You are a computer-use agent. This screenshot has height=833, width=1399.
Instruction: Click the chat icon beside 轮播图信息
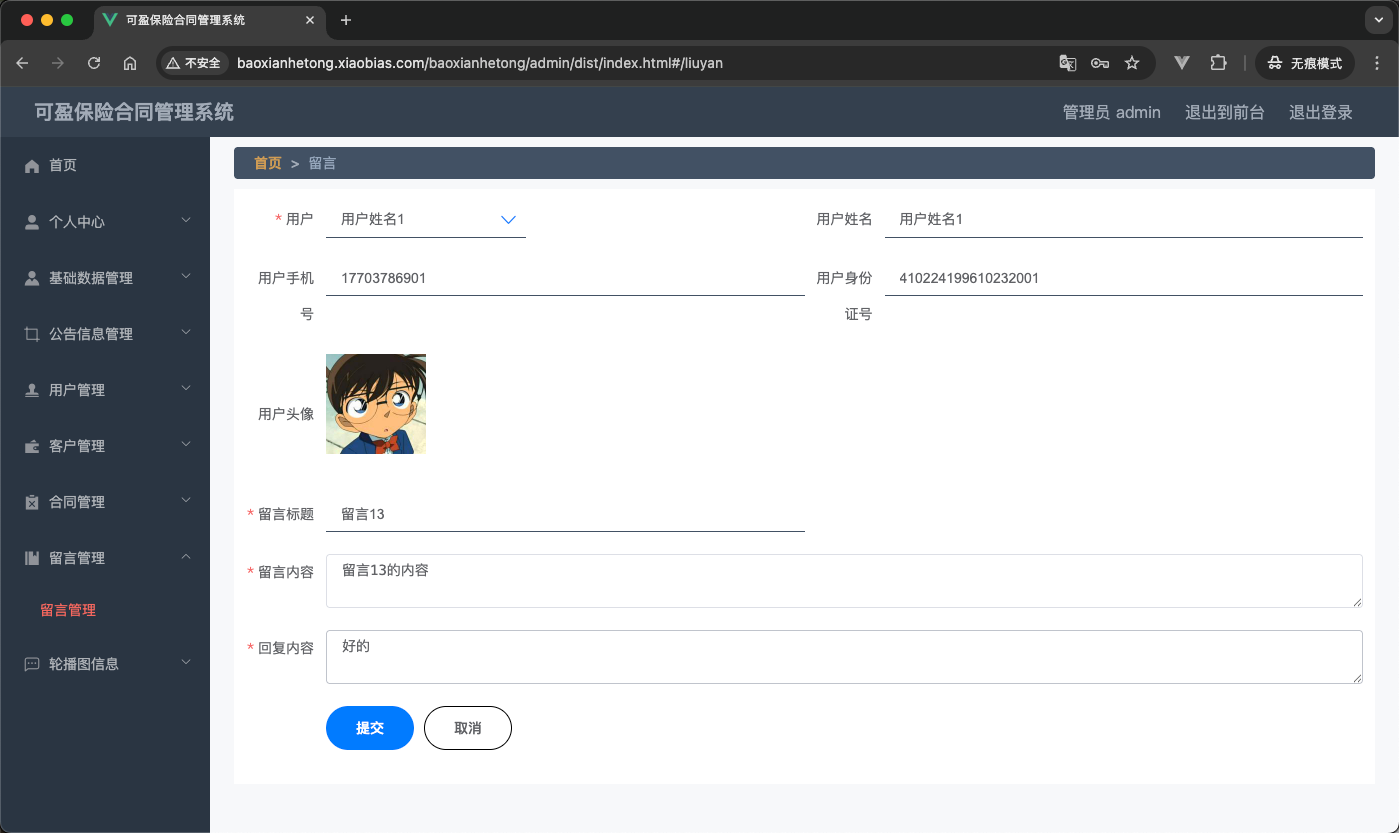[x=32, y=664]
